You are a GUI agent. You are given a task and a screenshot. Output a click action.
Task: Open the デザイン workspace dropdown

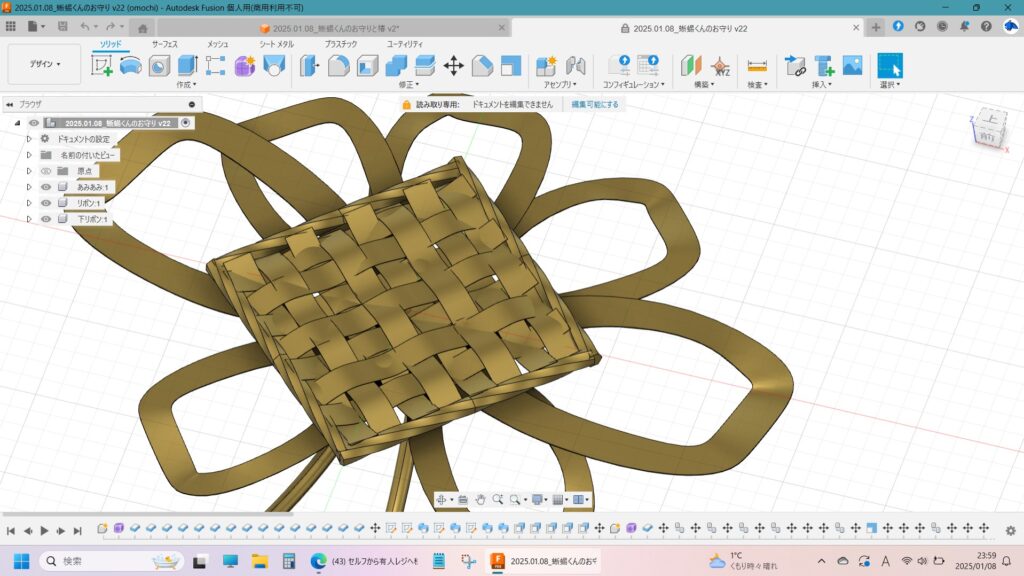[44, 64]
